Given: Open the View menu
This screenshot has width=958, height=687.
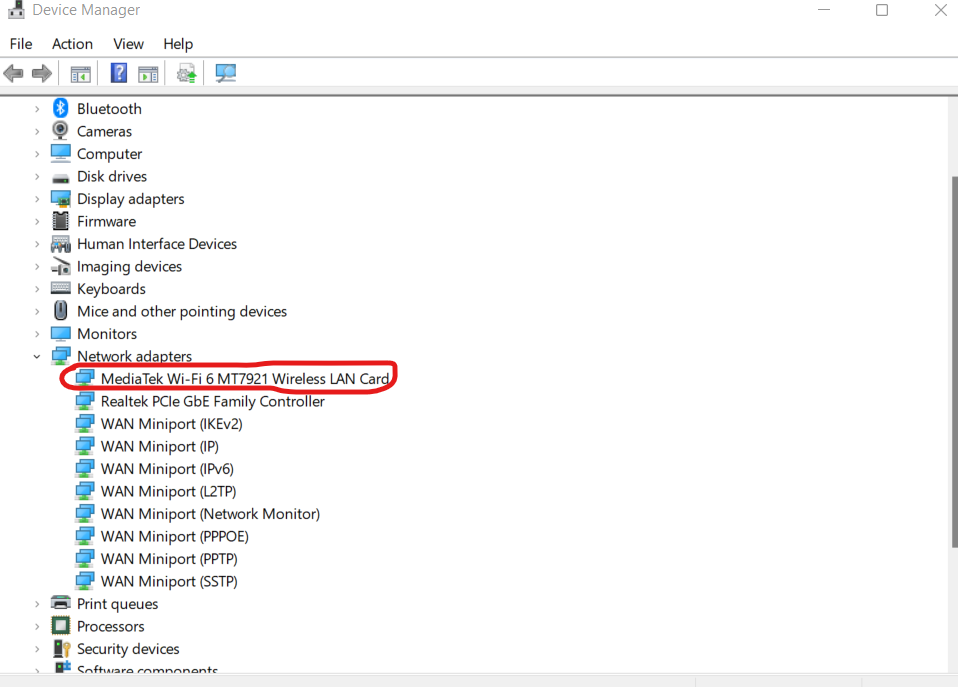Looking at the screenshot, I should coord(128,44).
